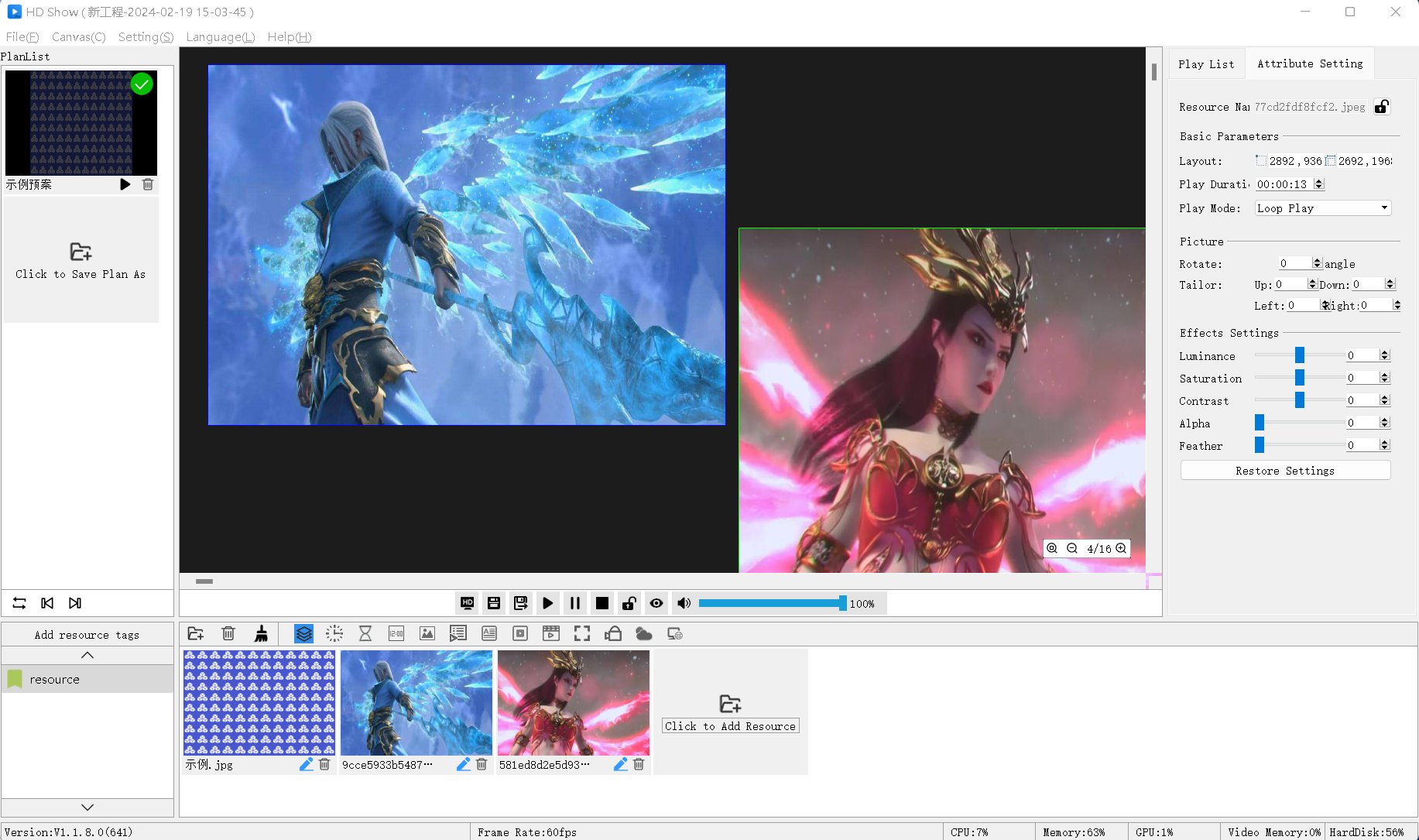Click the Contrast slider
The height and width of the screenshot is (840, 1419).
point(1299,400)
